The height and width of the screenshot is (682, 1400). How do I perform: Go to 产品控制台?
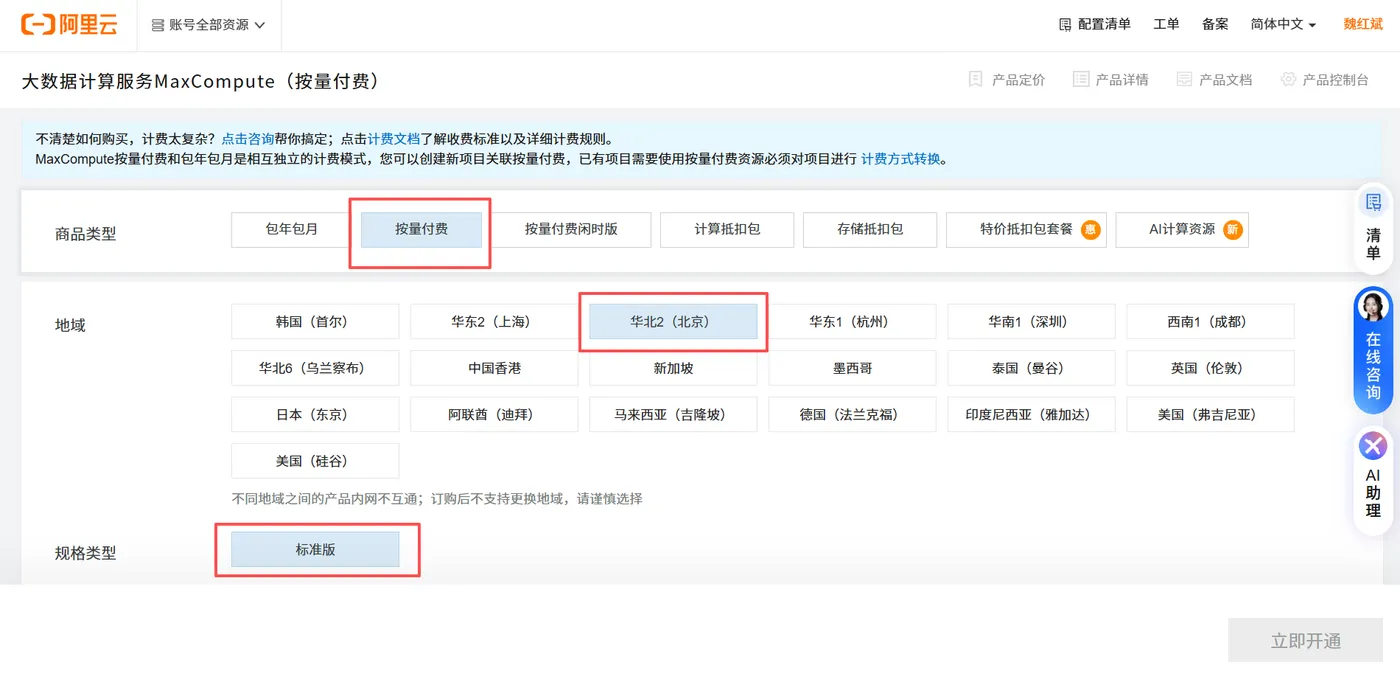[1324, 79]
